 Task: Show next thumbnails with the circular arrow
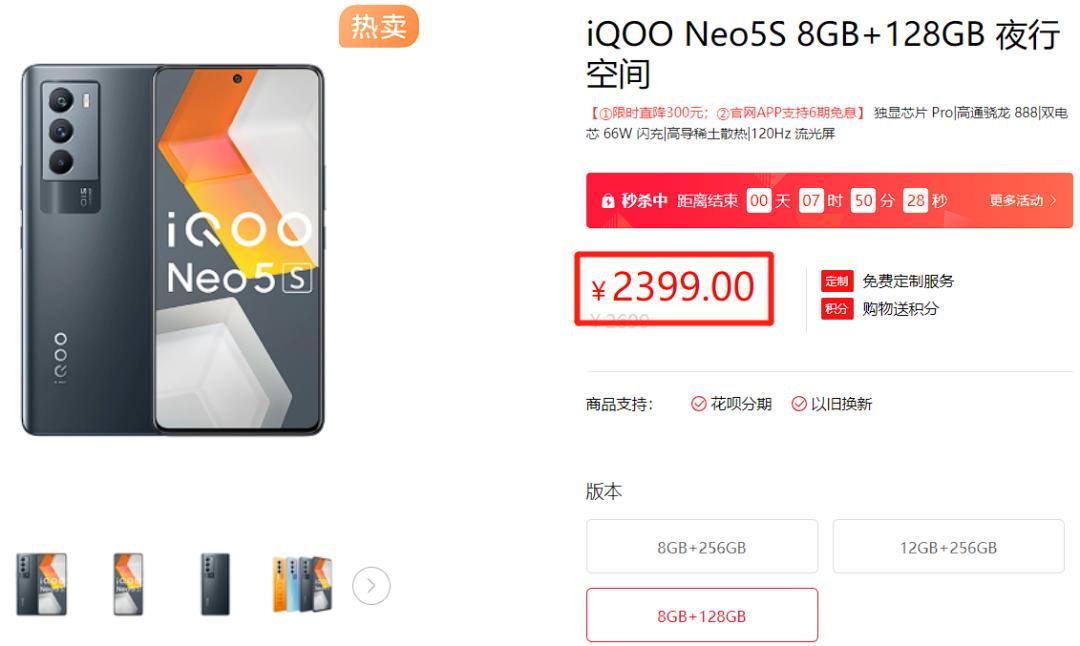(x=371, y=585)
